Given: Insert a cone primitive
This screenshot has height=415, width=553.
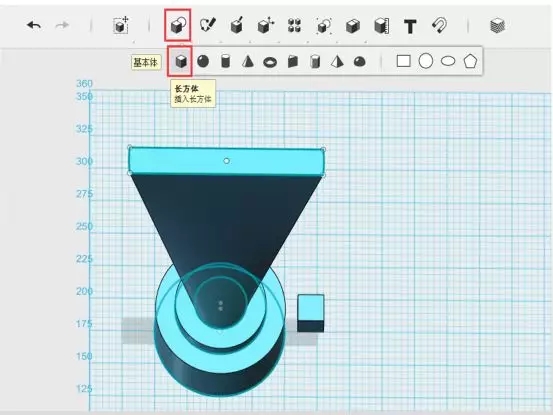Looking at the screenshot, I should 248,62.
